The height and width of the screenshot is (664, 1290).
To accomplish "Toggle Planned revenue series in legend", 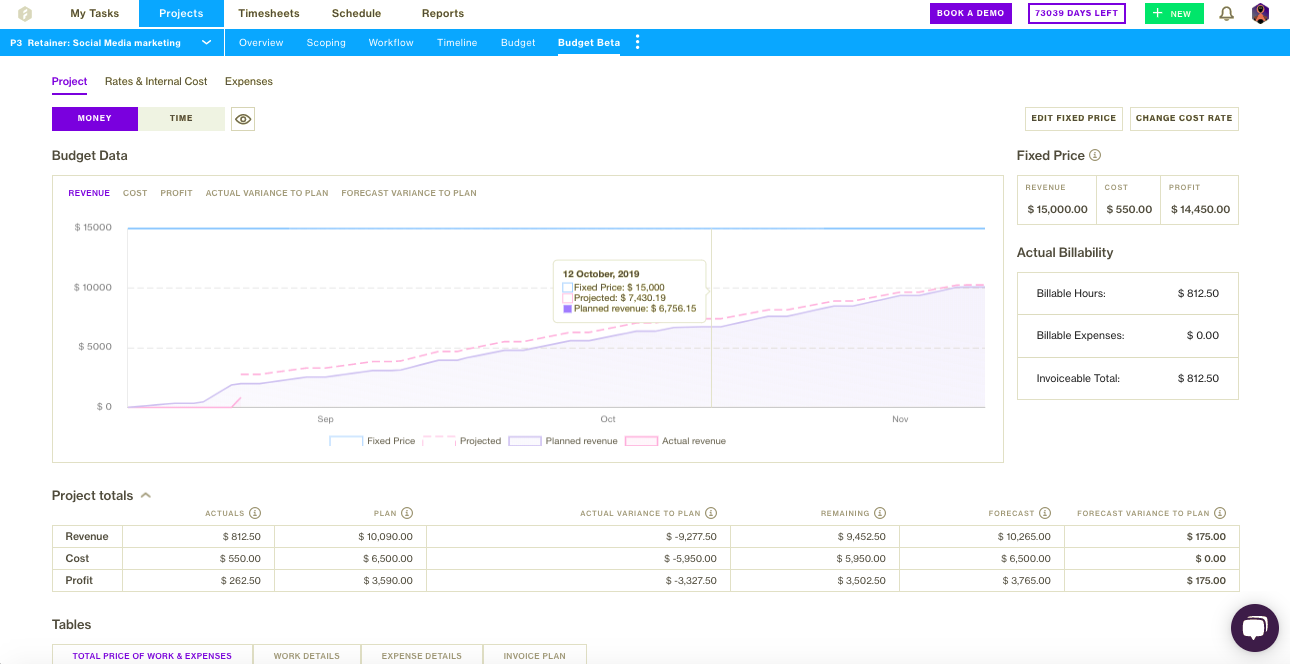I will pos(563,441).
